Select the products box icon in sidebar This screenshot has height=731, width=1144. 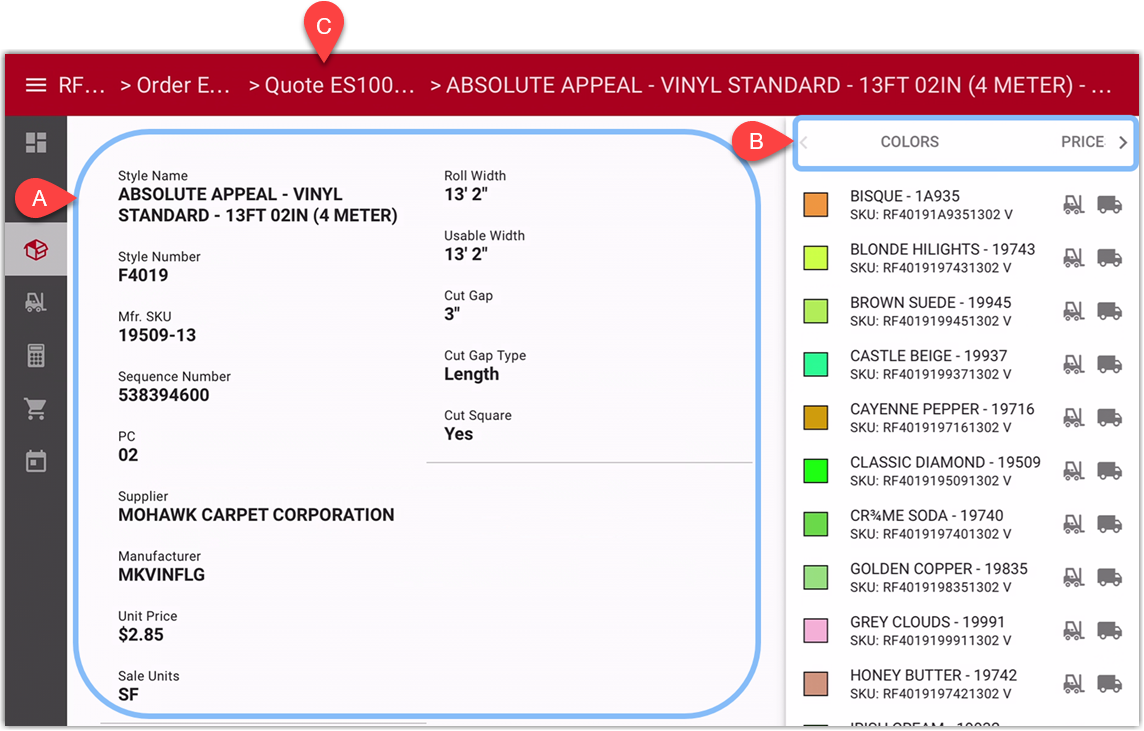[36, 250]
